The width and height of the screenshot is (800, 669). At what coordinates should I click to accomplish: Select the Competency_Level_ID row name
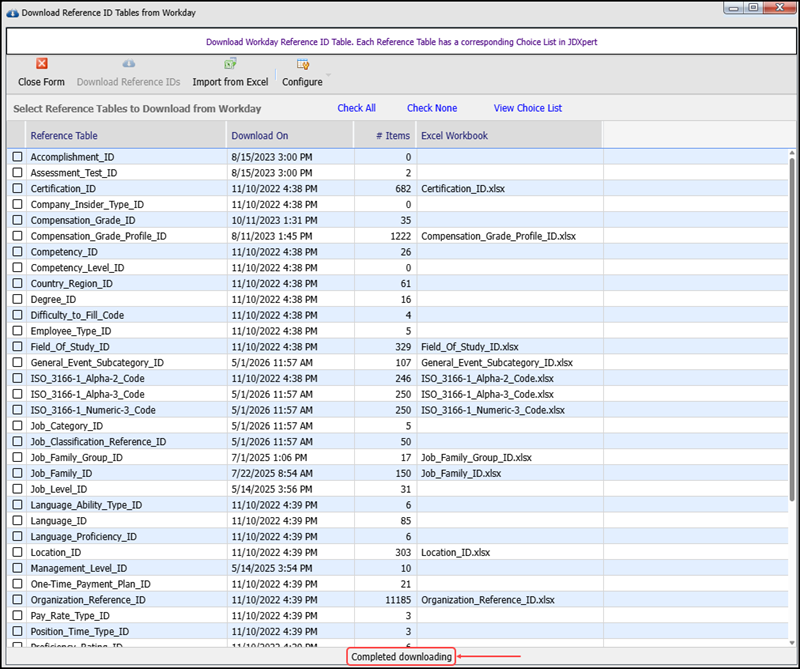78,268
